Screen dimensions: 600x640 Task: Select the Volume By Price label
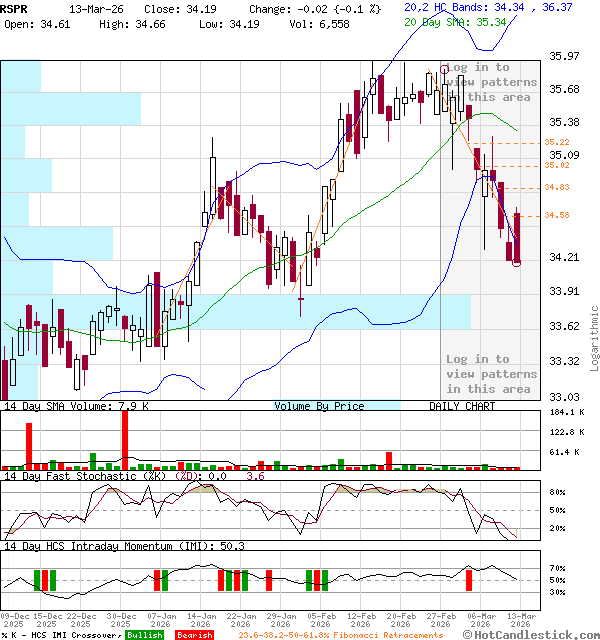point(319,406)
